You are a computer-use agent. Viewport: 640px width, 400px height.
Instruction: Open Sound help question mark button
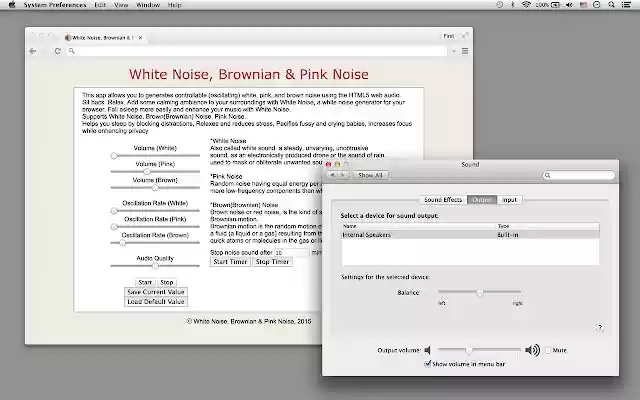point(600,328)
